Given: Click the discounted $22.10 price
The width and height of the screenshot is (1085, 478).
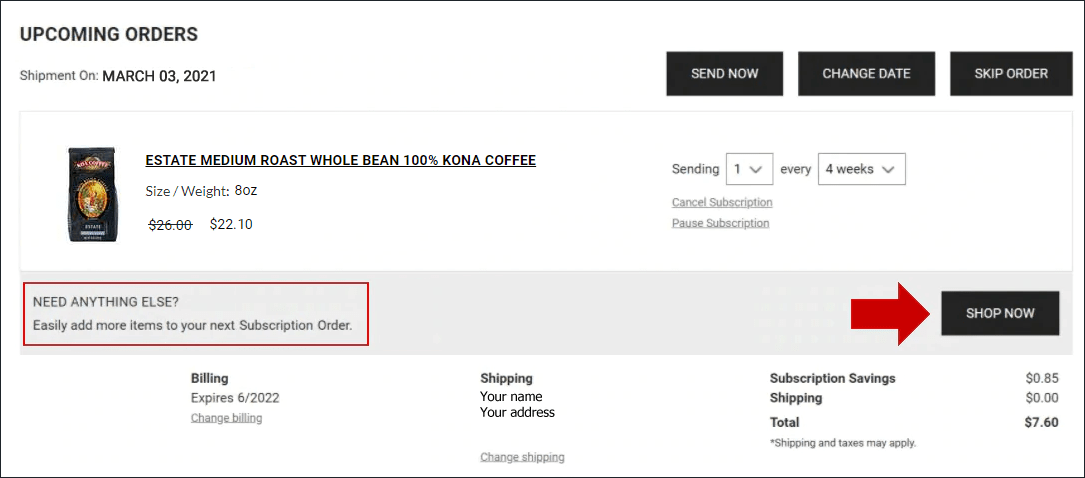Looking at the screenshot, I should point(231,224).
